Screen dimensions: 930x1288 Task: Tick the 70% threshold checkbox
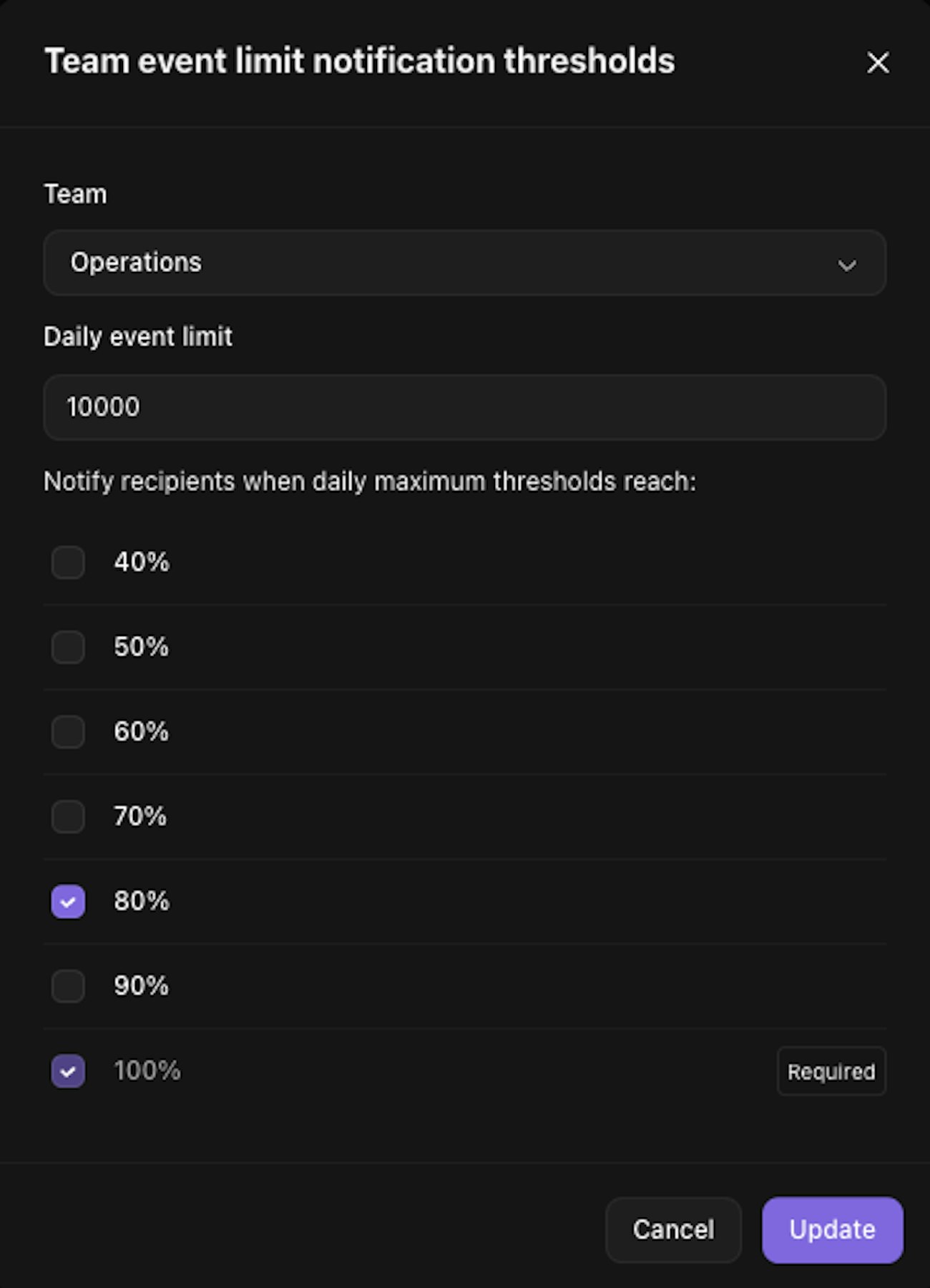point(68,816)
